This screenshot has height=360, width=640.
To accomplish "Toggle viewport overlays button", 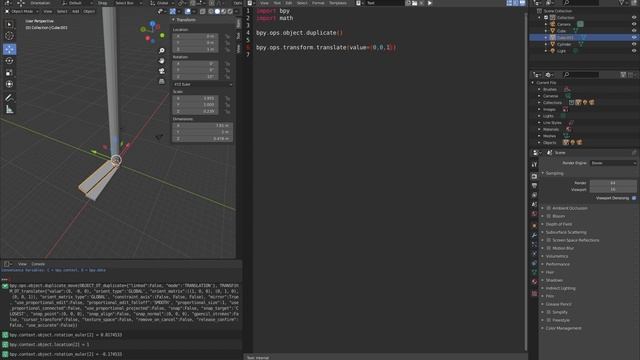I will (188, 11).
